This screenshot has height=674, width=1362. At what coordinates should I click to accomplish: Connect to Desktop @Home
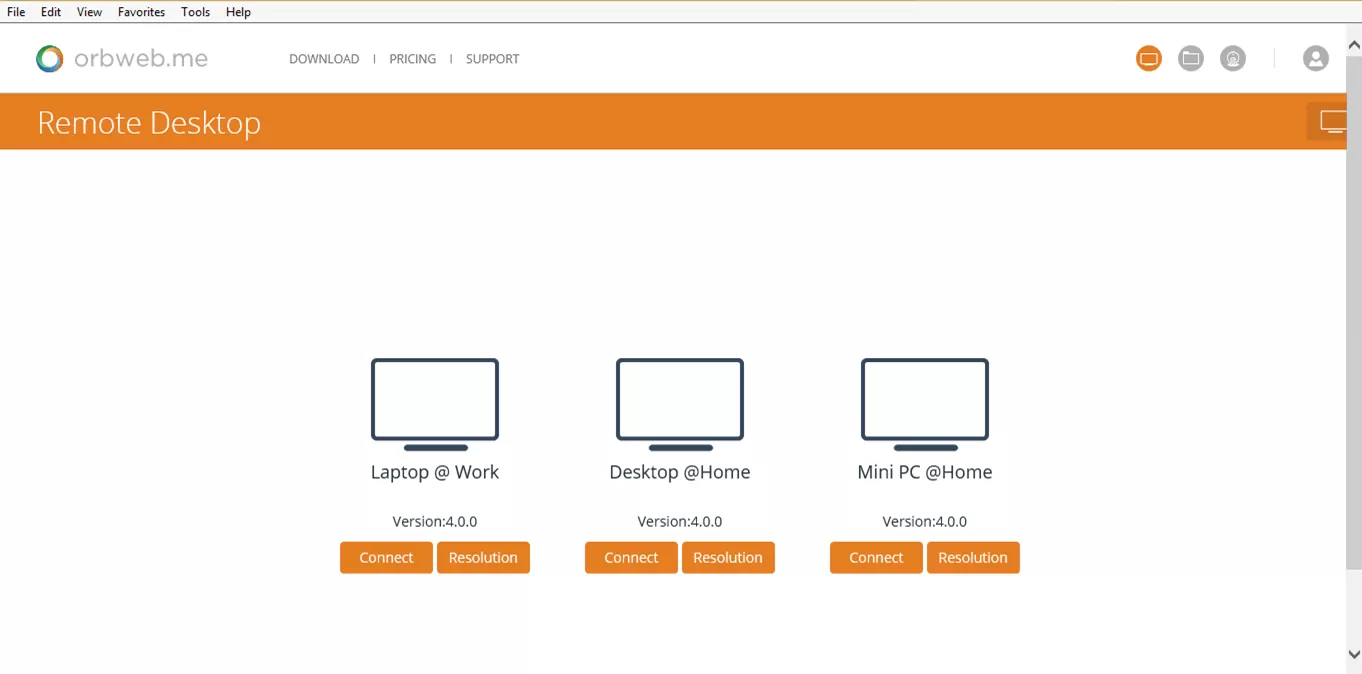(x=631, y=558)
